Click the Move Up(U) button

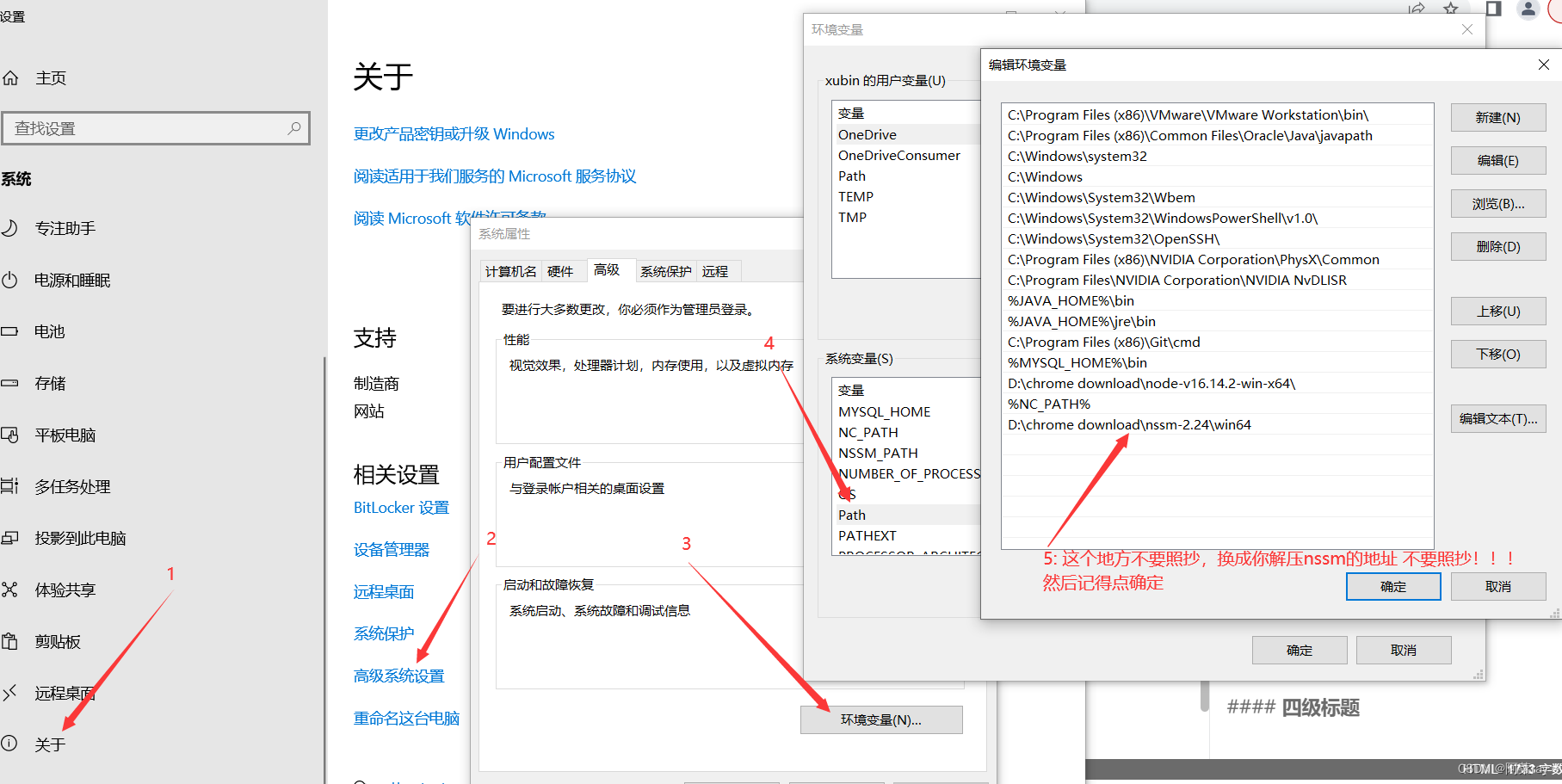1498,312
